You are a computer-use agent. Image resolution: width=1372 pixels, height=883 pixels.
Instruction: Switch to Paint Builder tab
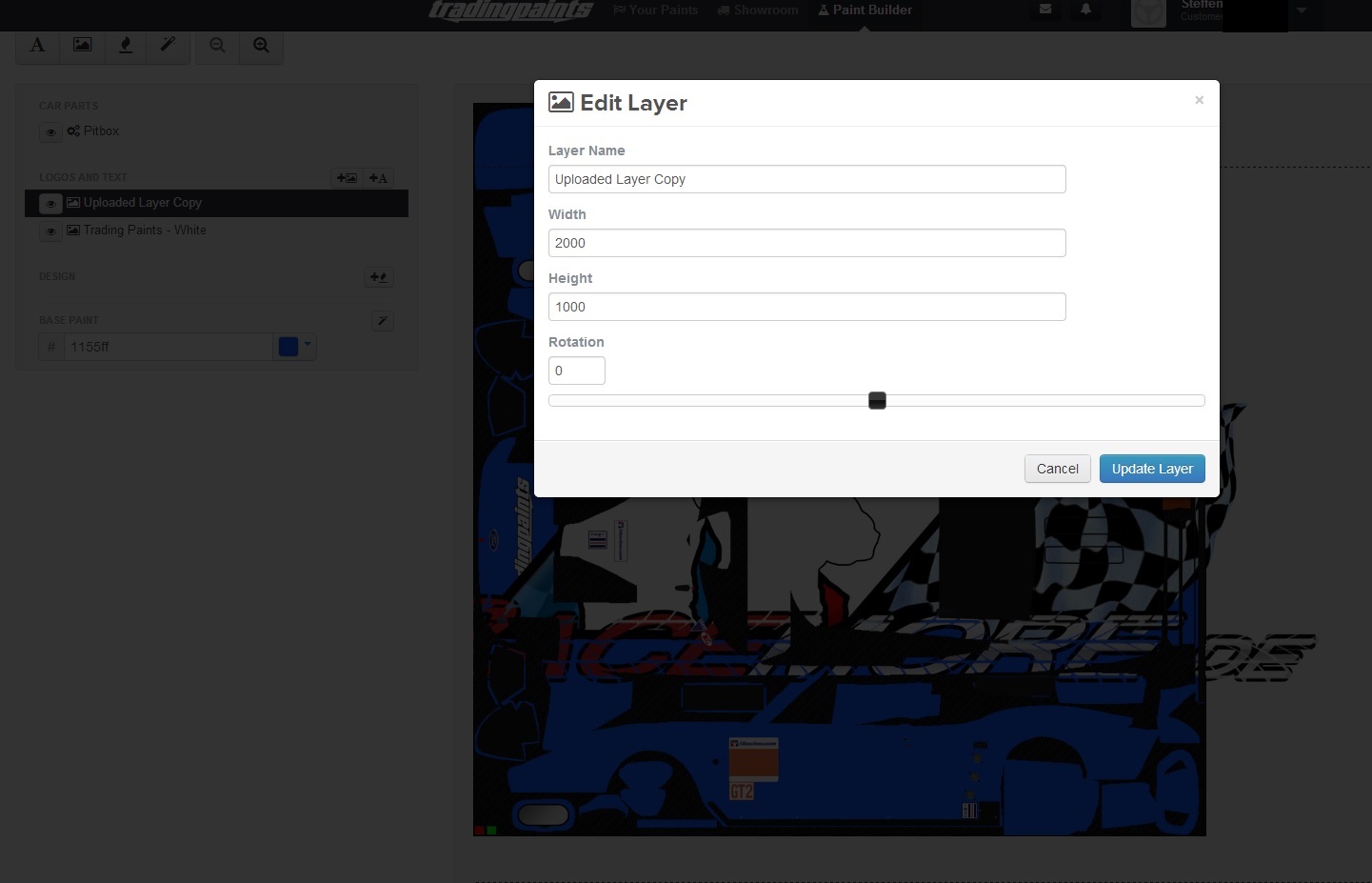[865, 10]
